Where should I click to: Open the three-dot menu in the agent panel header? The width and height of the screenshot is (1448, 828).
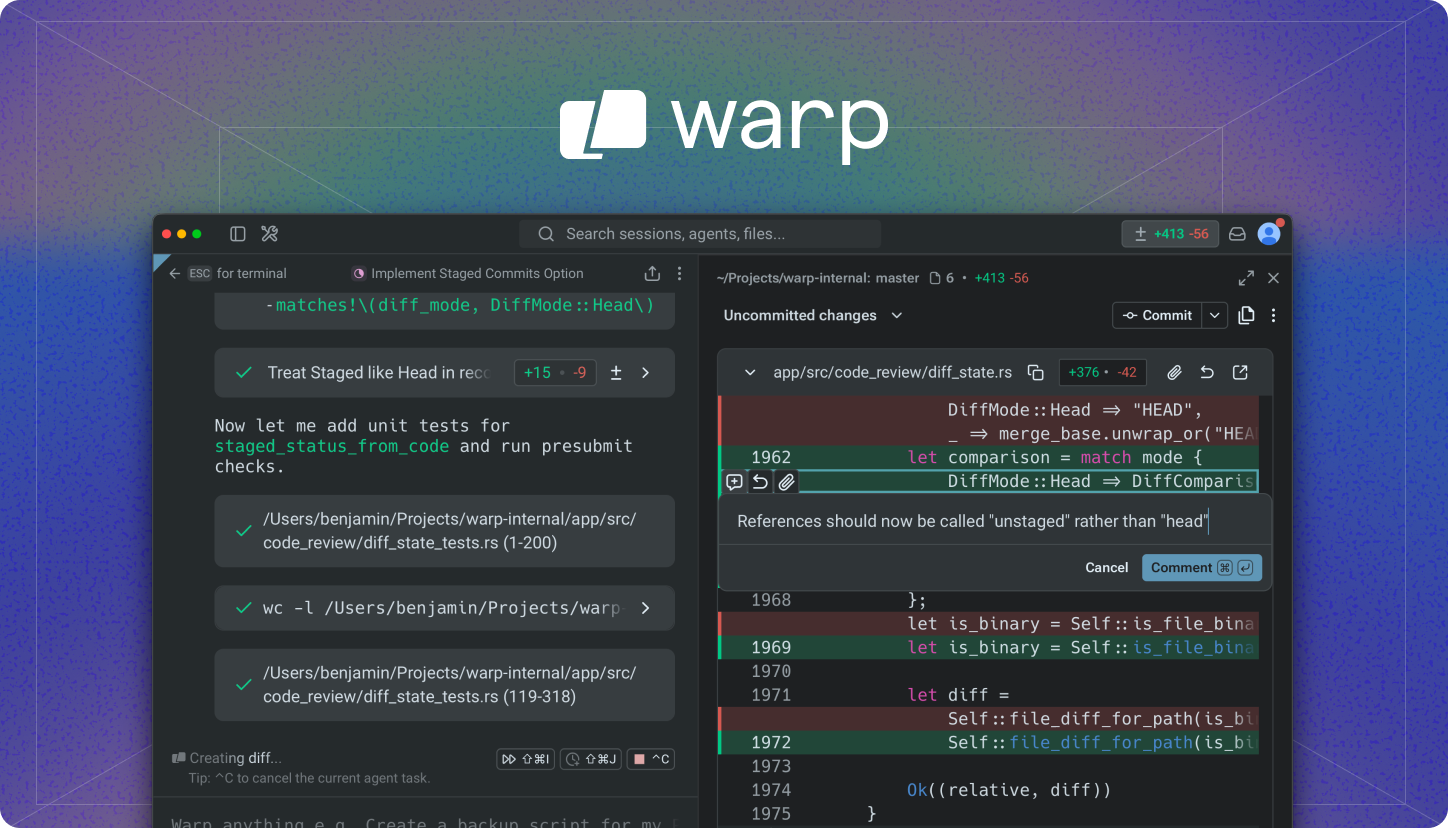(679, 273)
